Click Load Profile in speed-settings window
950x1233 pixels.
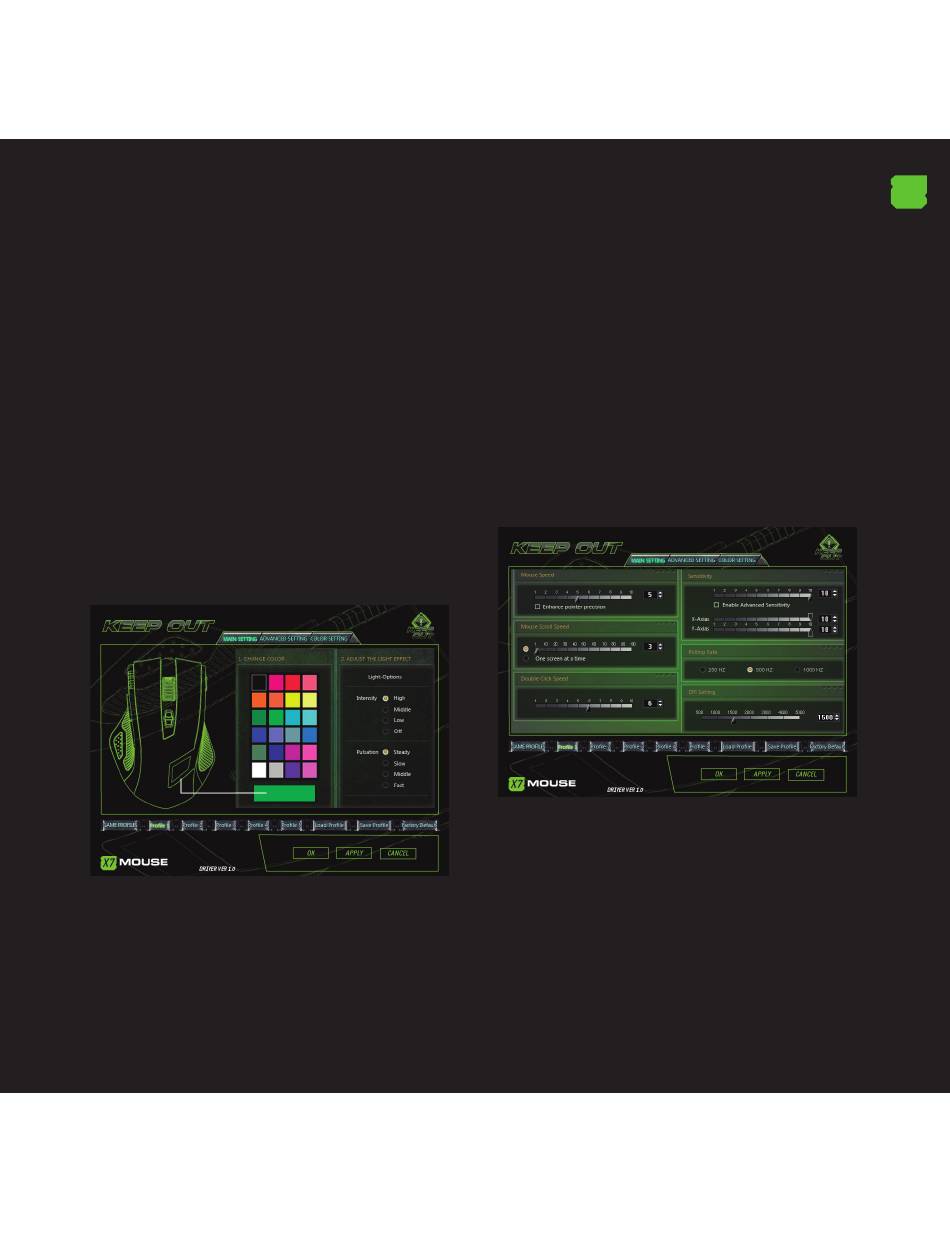click(x=737, y=746)
